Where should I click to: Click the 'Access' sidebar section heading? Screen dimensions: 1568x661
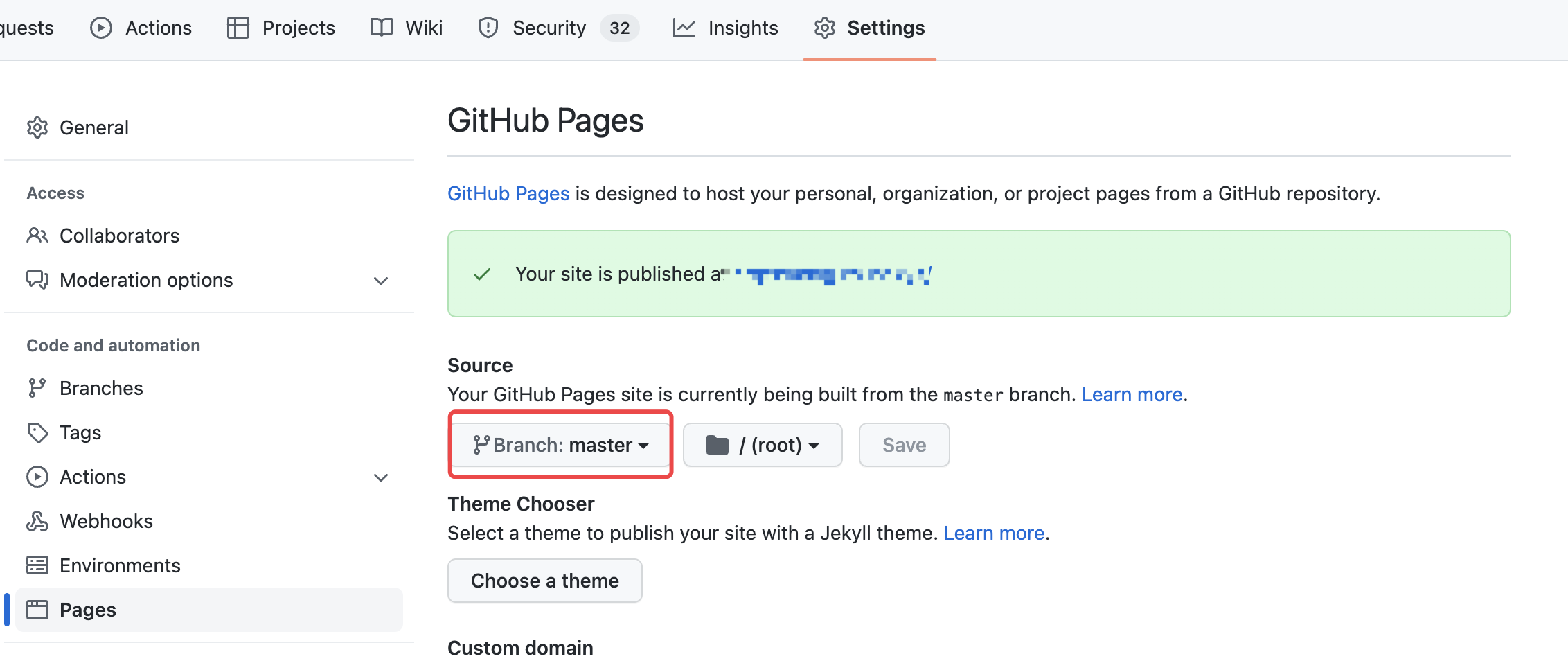(x=55, y=193)
